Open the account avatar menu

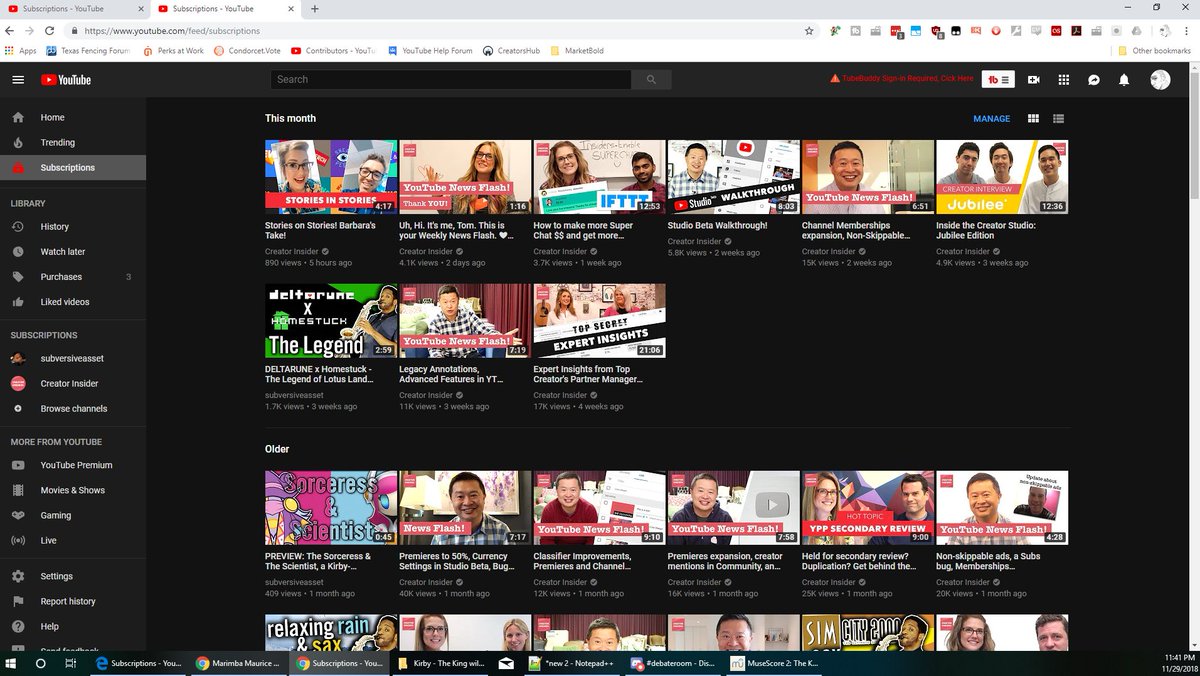[x=1160, y=80]
